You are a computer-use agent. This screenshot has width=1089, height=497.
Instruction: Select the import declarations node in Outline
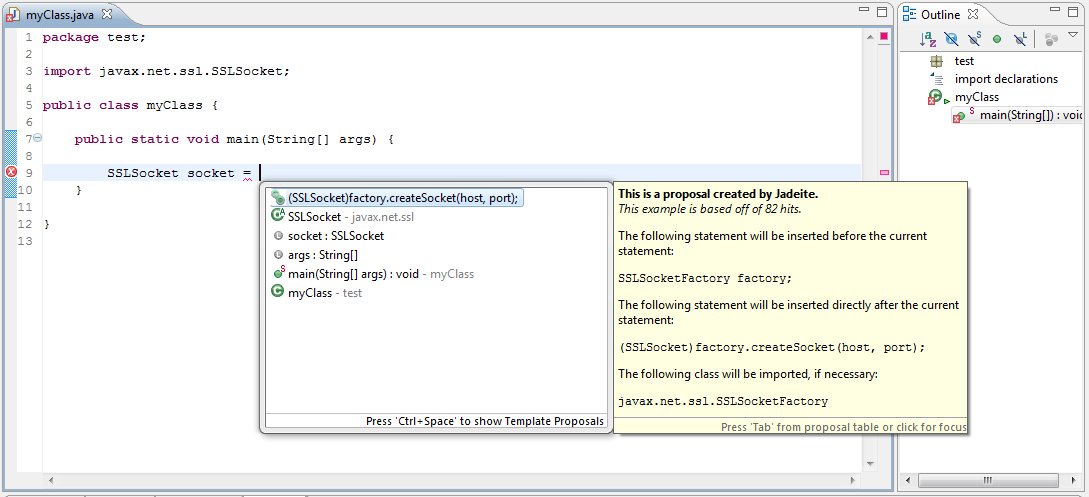1005,79
